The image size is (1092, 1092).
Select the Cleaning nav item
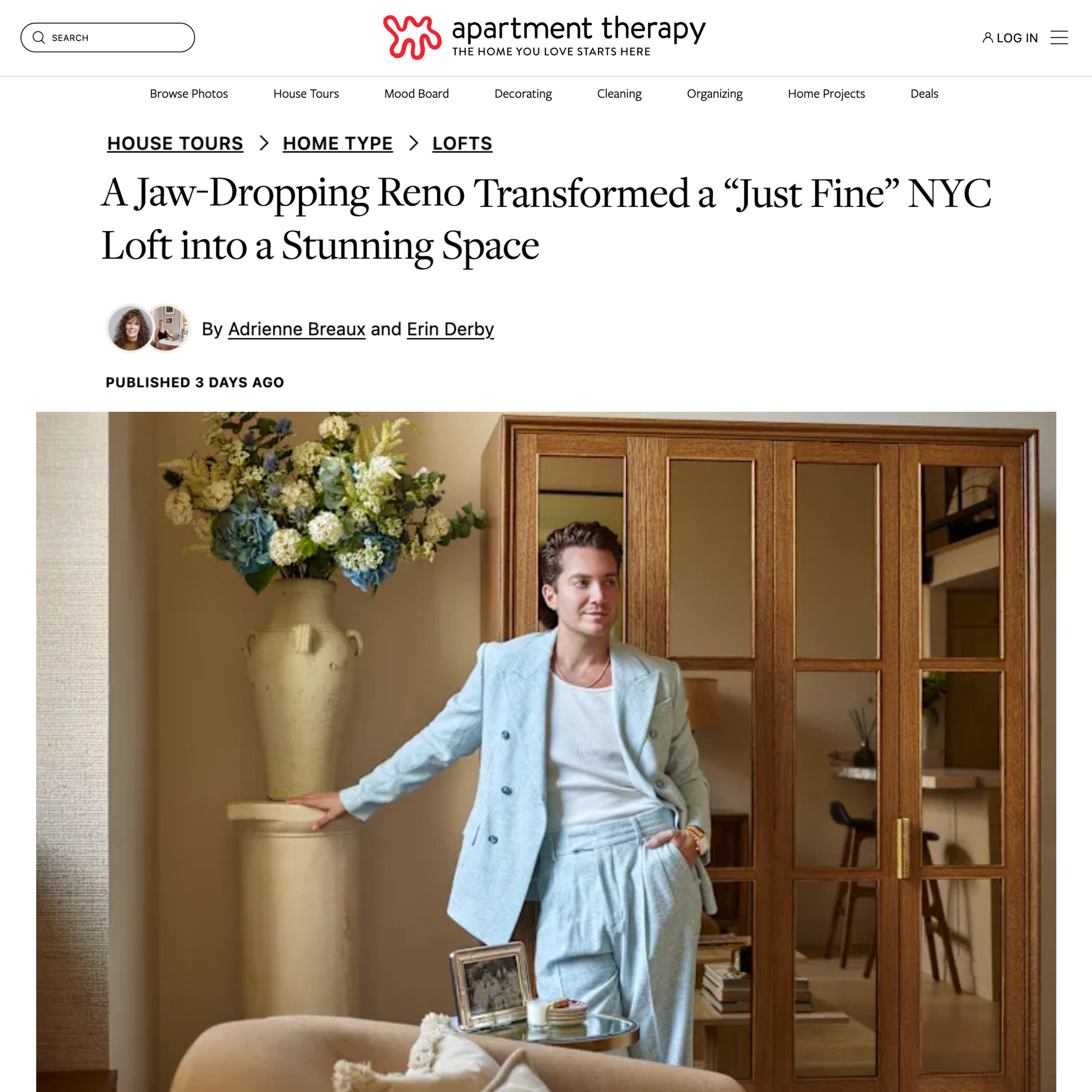(619, 94)
